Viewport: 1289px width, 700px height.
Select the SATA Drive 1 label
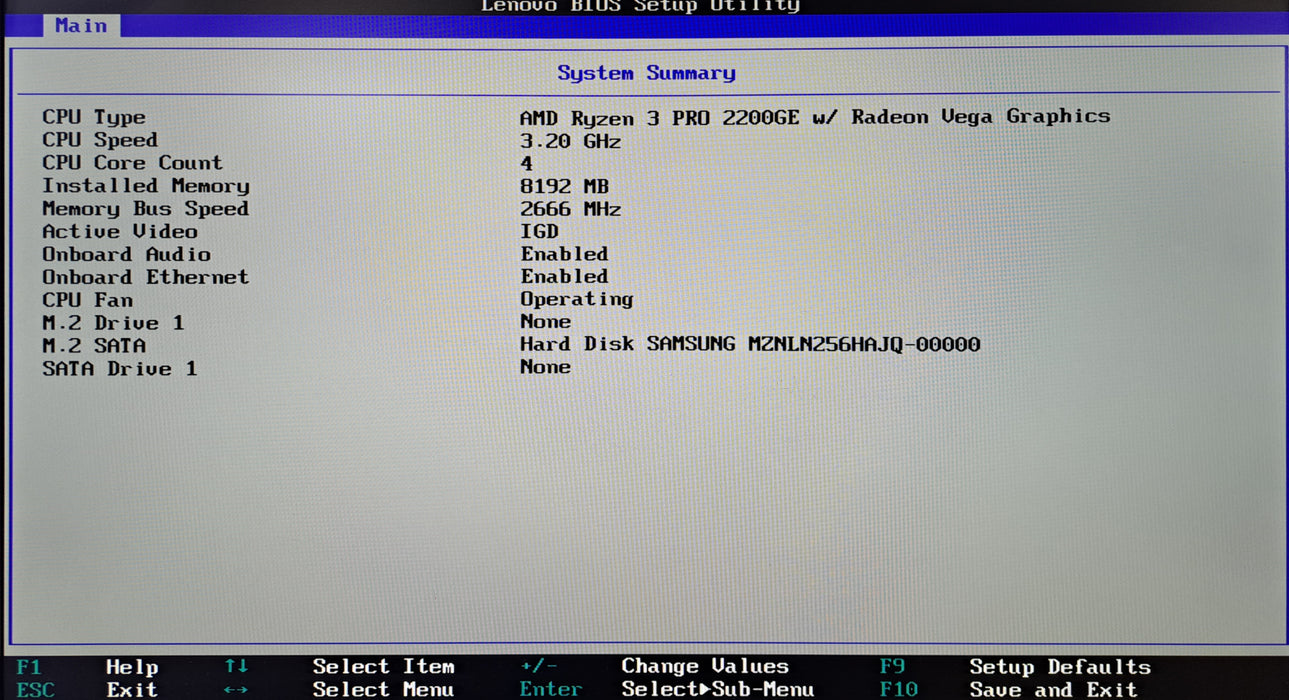pyautogui.click(x=119, y=369)
